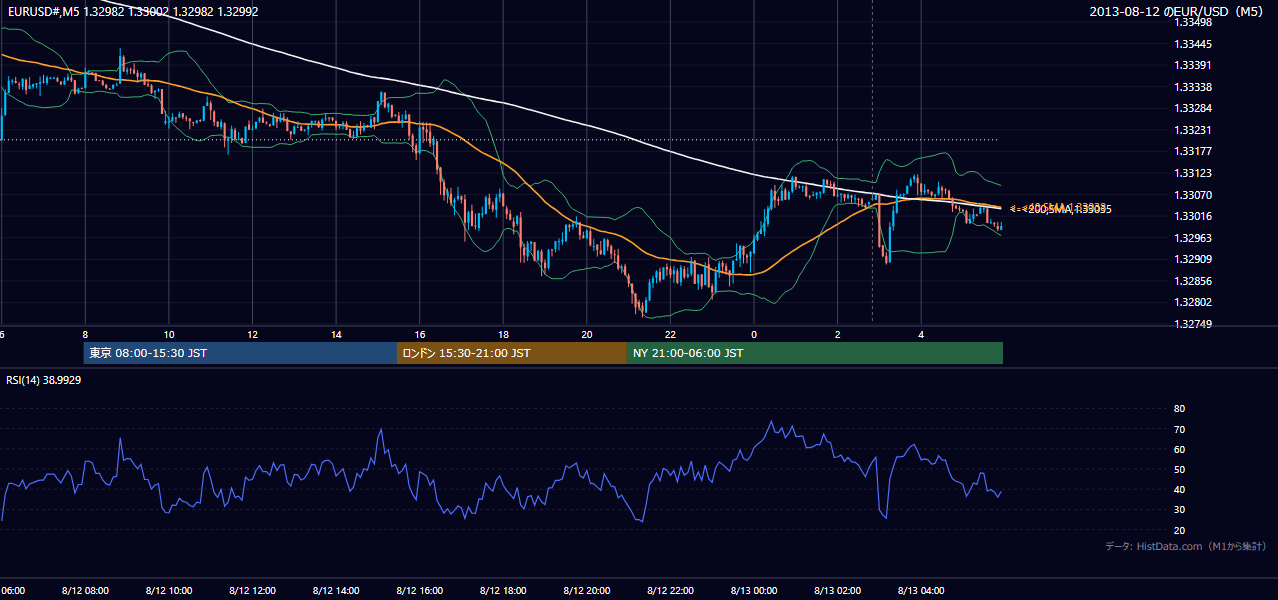Click the HistData.com data credit text

click(1186, 546)
